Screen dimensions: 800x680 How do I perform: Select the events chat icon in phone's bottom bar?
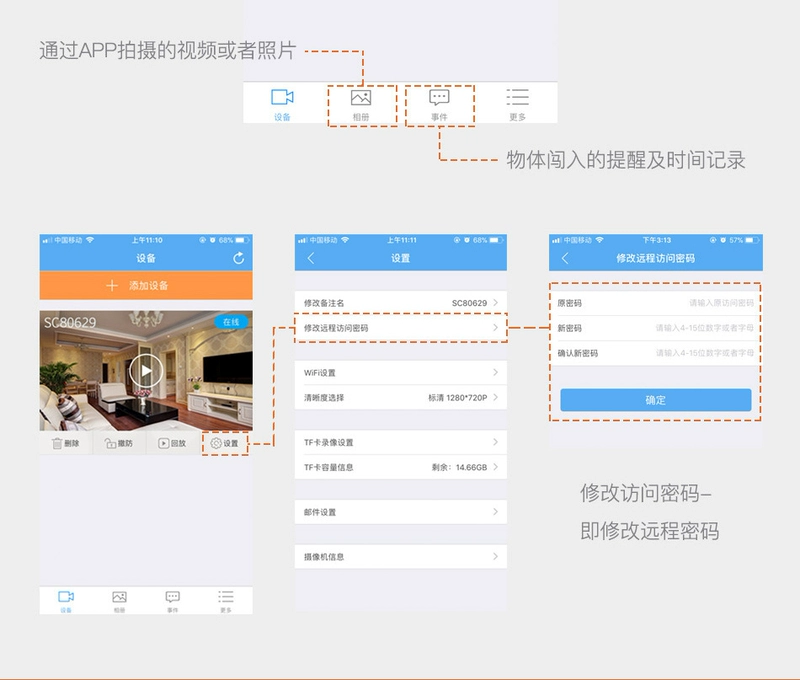pos(172,596)
